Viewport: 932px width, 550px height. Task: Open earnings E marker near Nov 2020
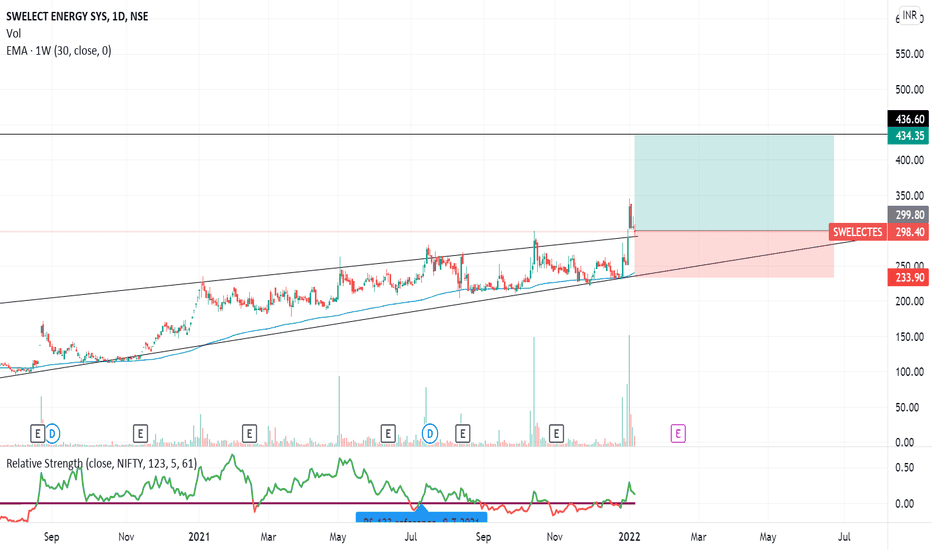(x=140, y=433)
